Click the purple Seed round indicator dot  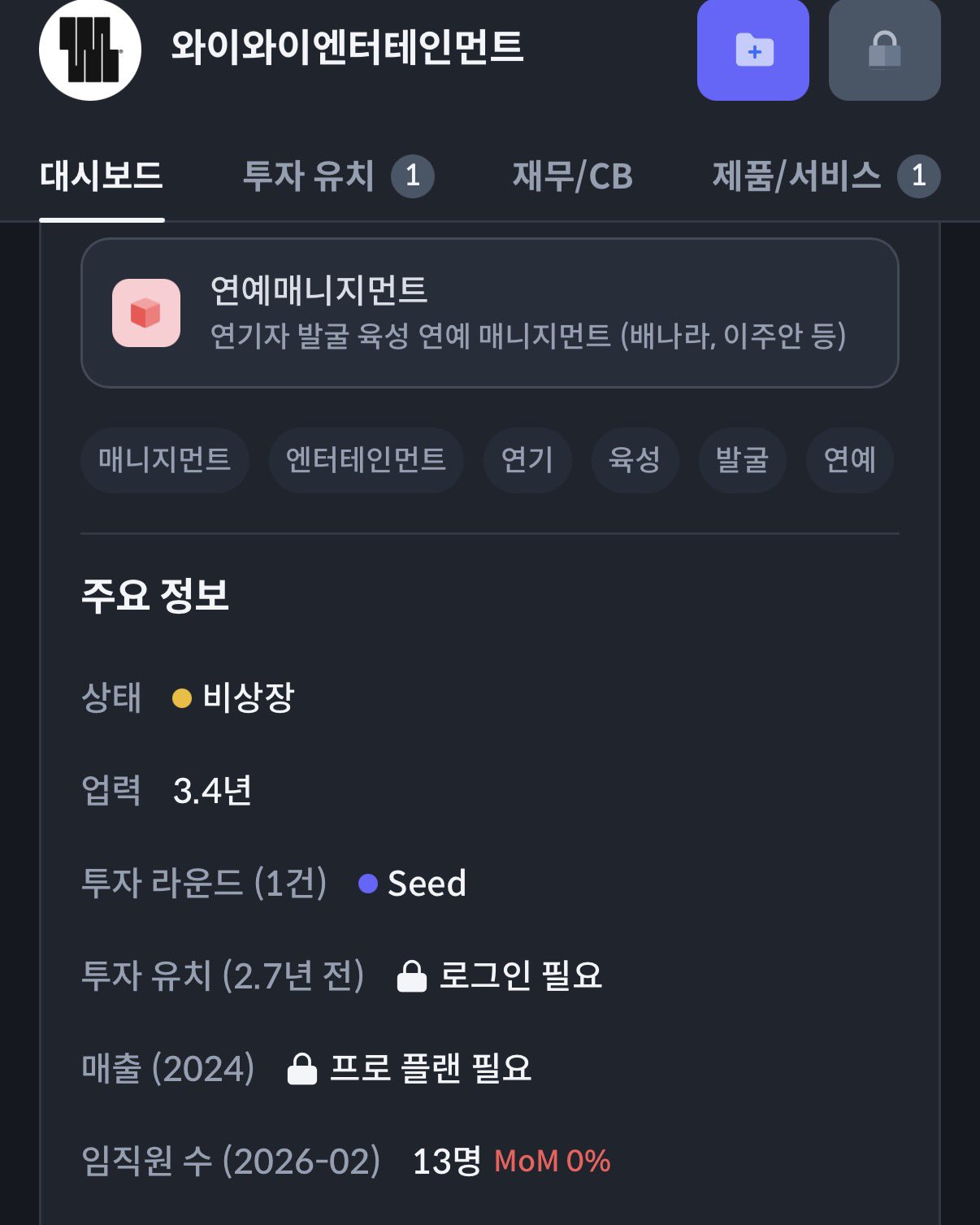point(370,883)
